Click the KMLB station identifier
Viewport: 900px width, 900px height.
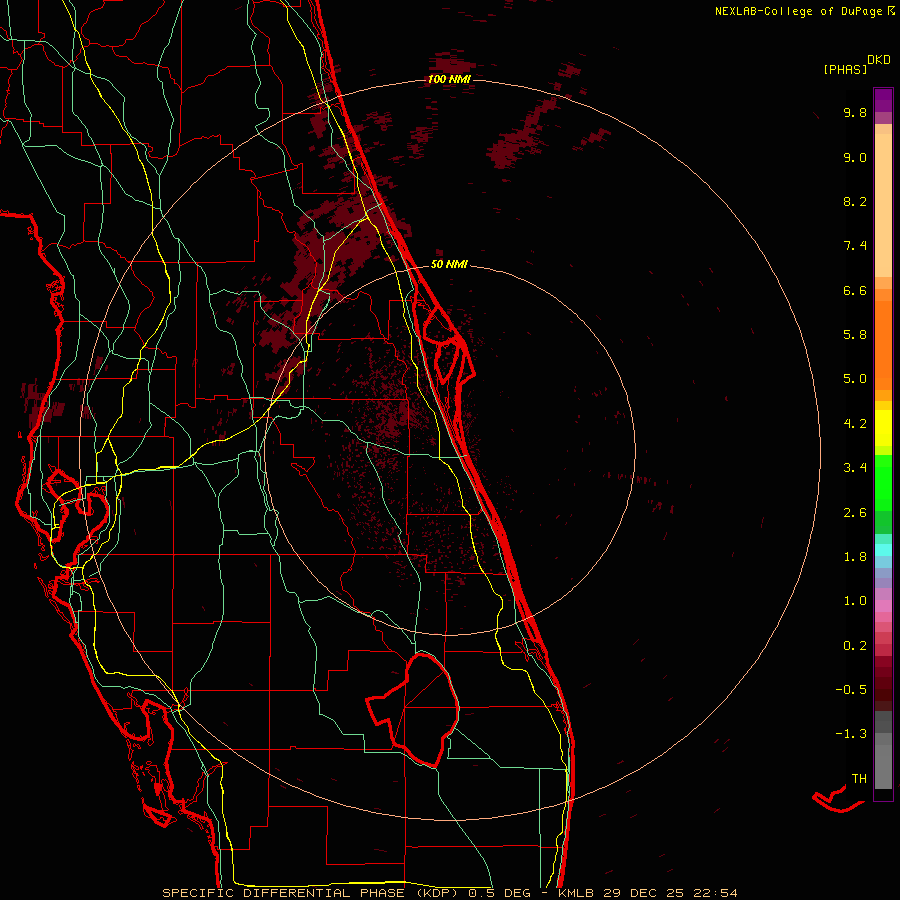click(x=576, y=893)
